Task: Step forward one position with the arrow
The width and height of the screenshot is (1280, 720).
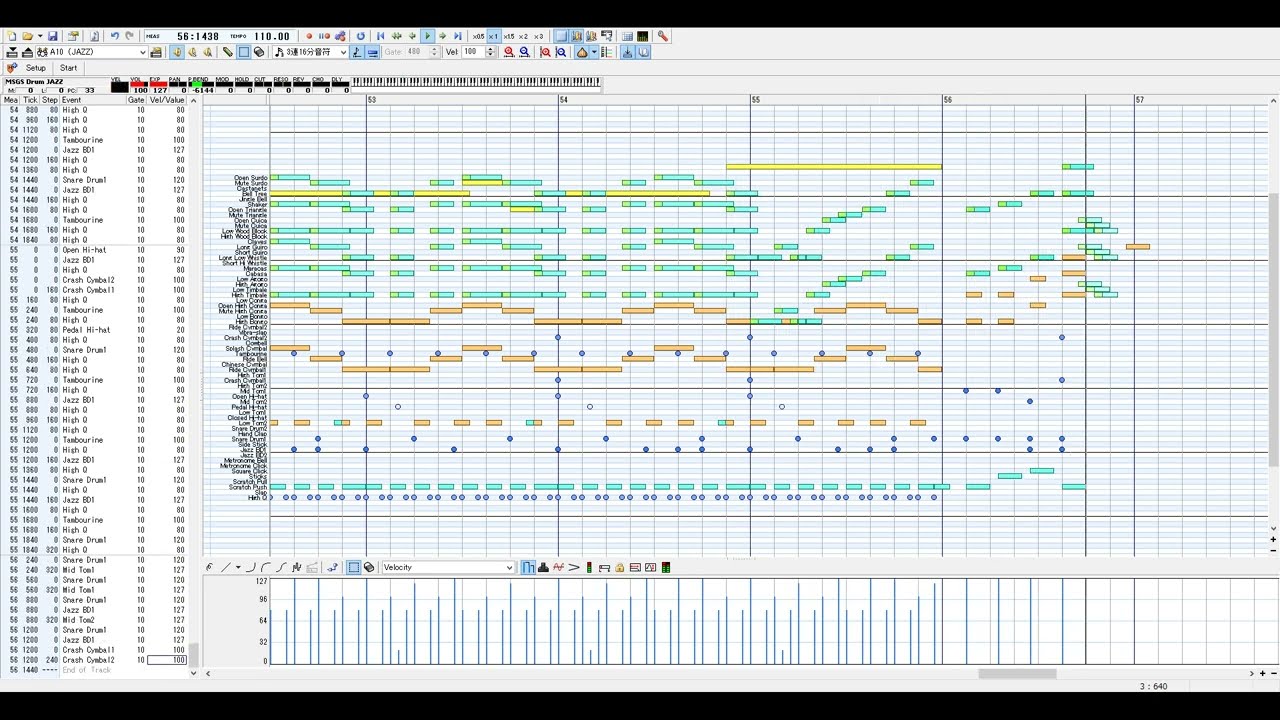Action: [x=443, y=36]
